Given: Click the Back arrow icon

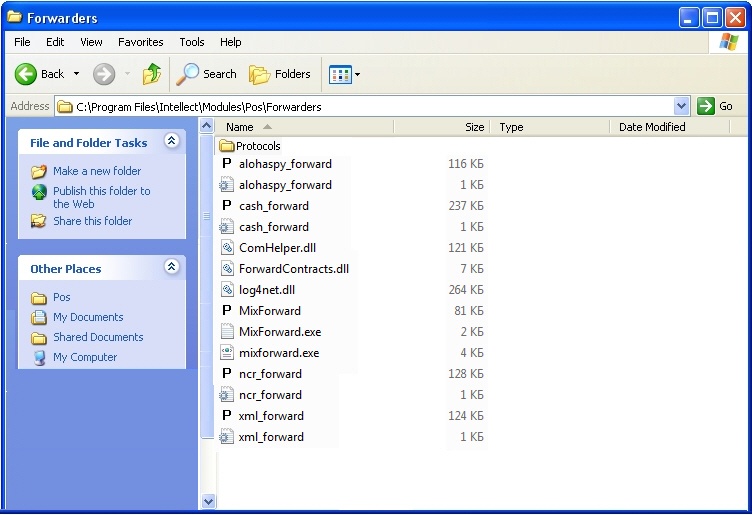Looking at the screenshot, I should pyautogui.click(x=26, y=74).
